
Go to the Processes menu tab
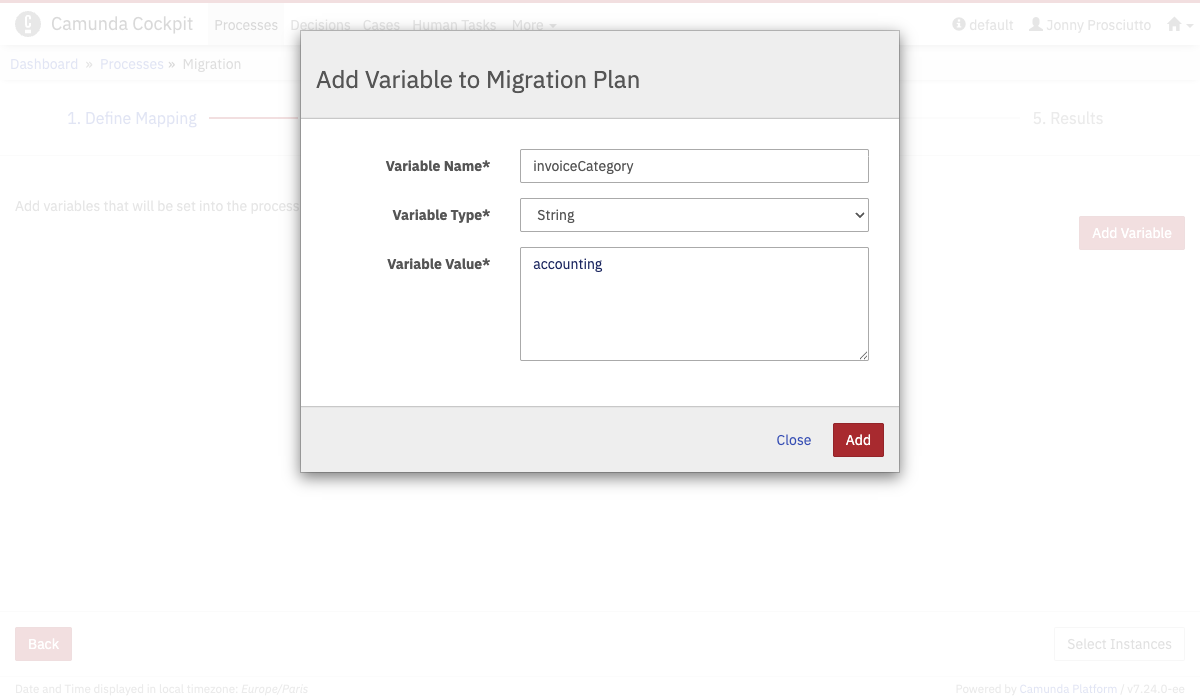click(246, 25)
